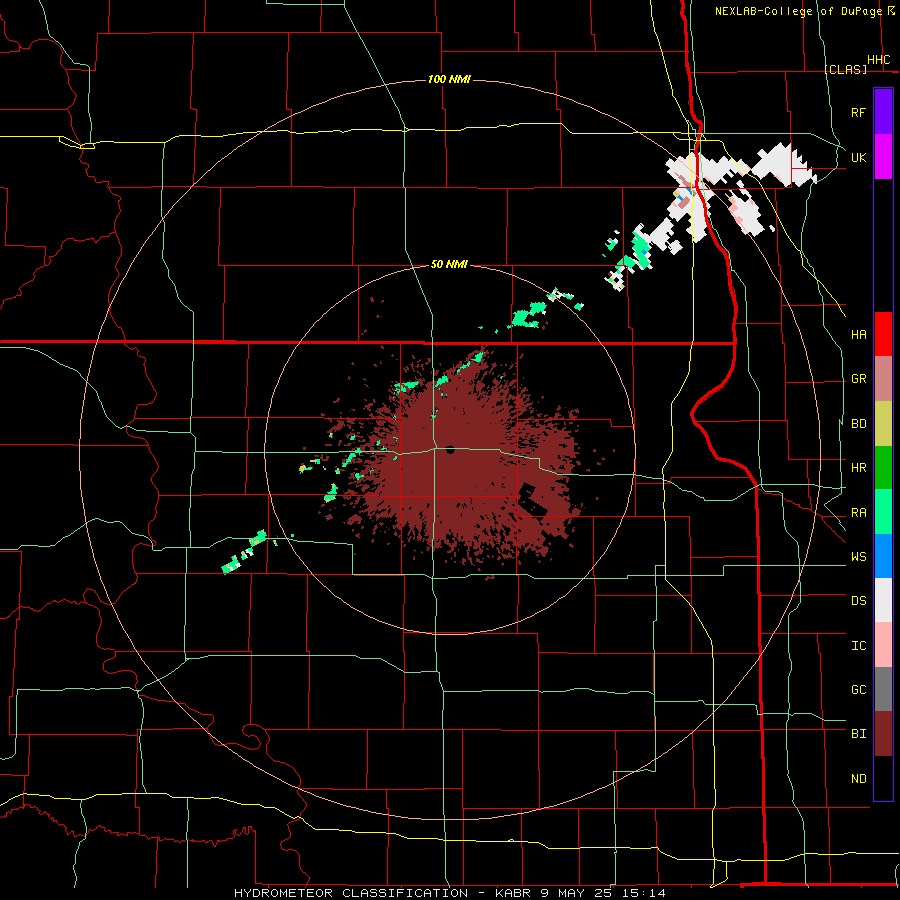The image size is (900, 900).
Task: Click the WS blue legend swatch
Action: (x=883, y=556)
